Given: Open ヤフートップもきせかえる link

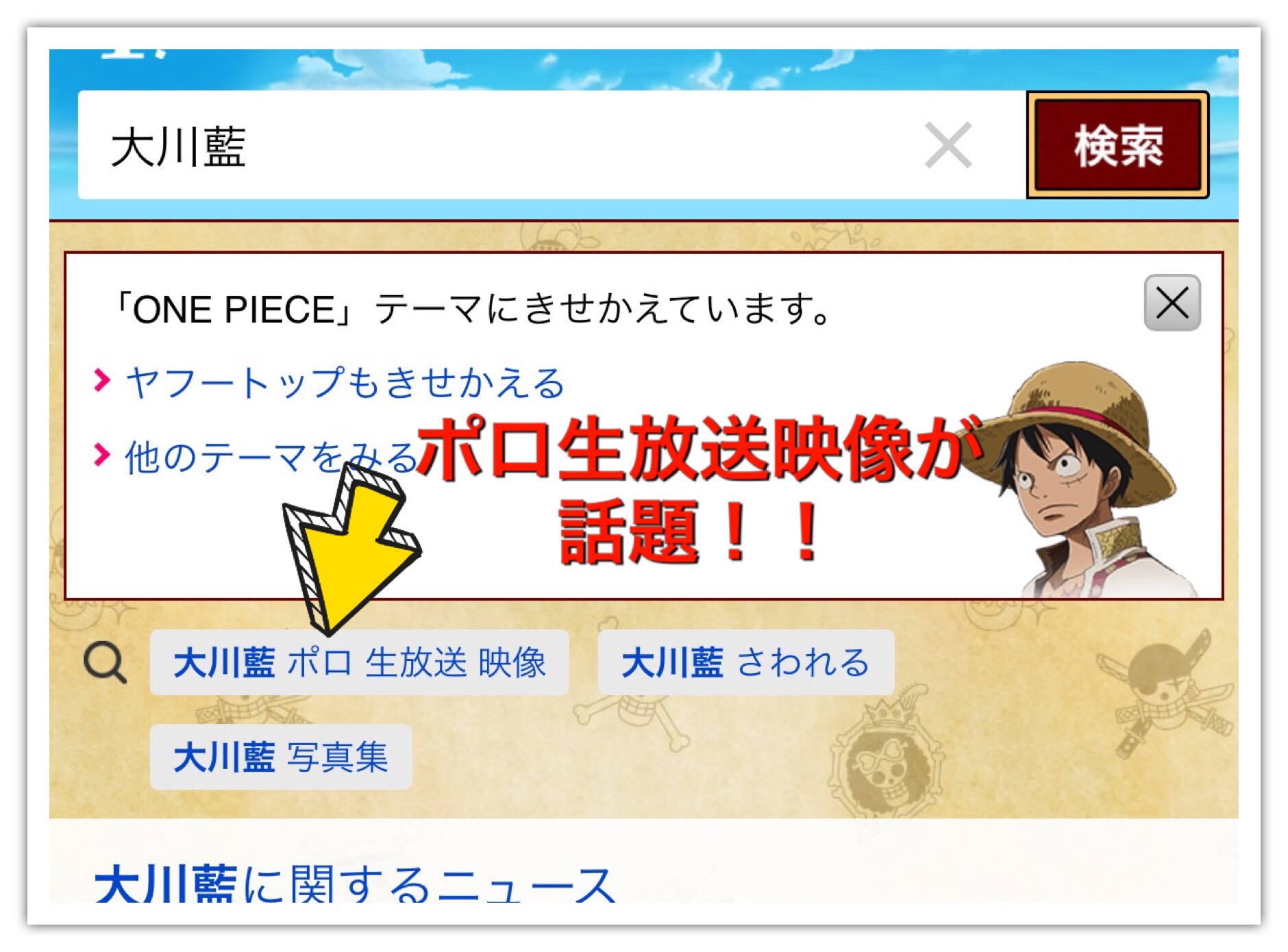Looking at the screenshot, I should pos(345,382).
